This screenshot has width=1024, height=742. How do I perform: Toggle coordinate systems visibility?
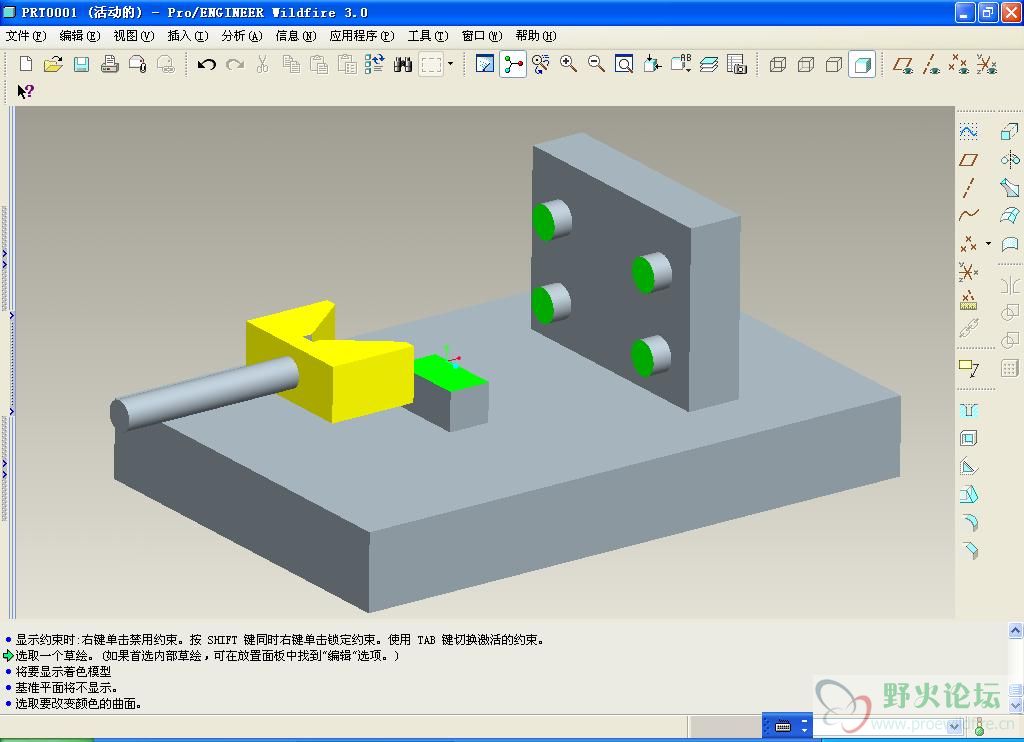click(x=987, y=64)
